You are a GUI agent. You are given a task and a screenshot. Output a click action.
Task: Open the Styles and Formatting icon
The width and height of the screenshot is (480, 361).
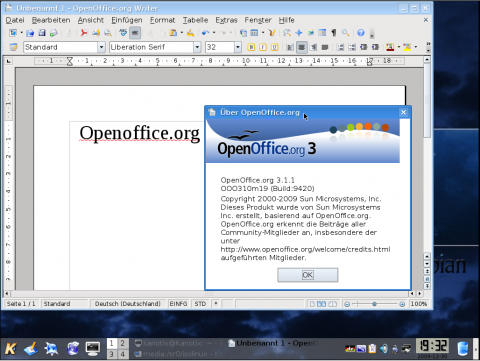tap(13, 47)
